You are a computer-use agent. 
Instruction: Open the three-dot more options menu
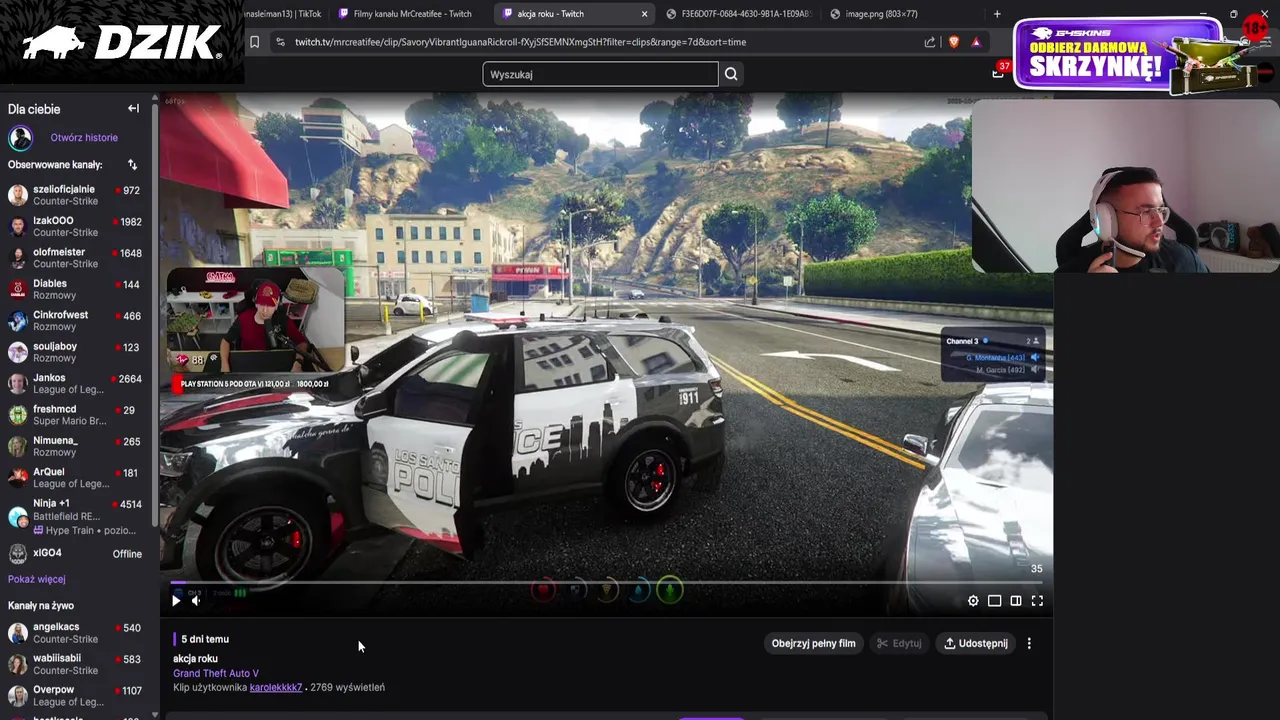[1029, 643]
